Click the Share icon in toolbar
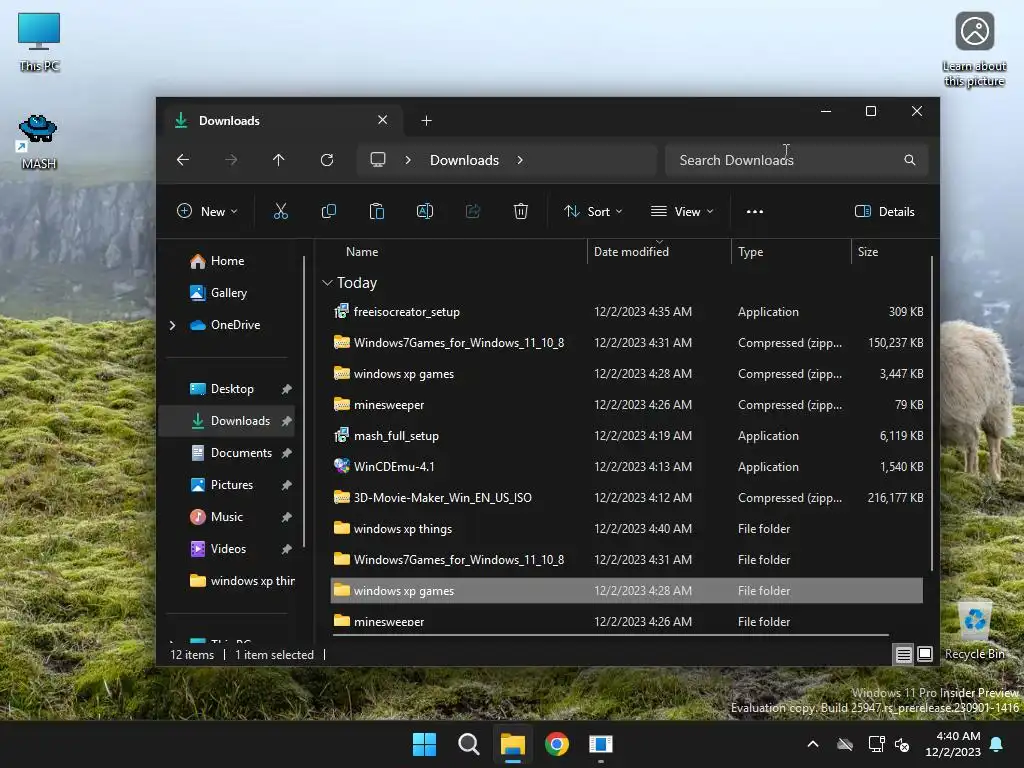The image size is (1024, 768). click(473, 211)
